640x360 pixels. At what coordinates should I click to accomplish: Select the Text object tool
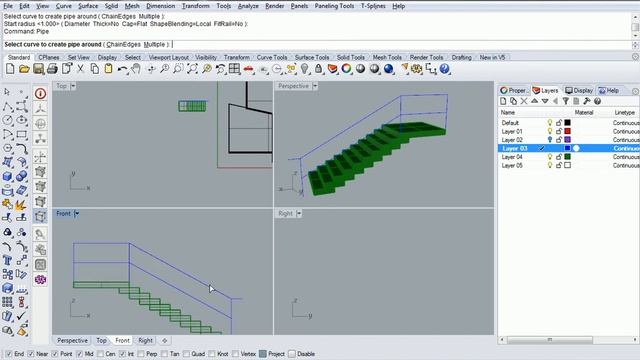7,260
